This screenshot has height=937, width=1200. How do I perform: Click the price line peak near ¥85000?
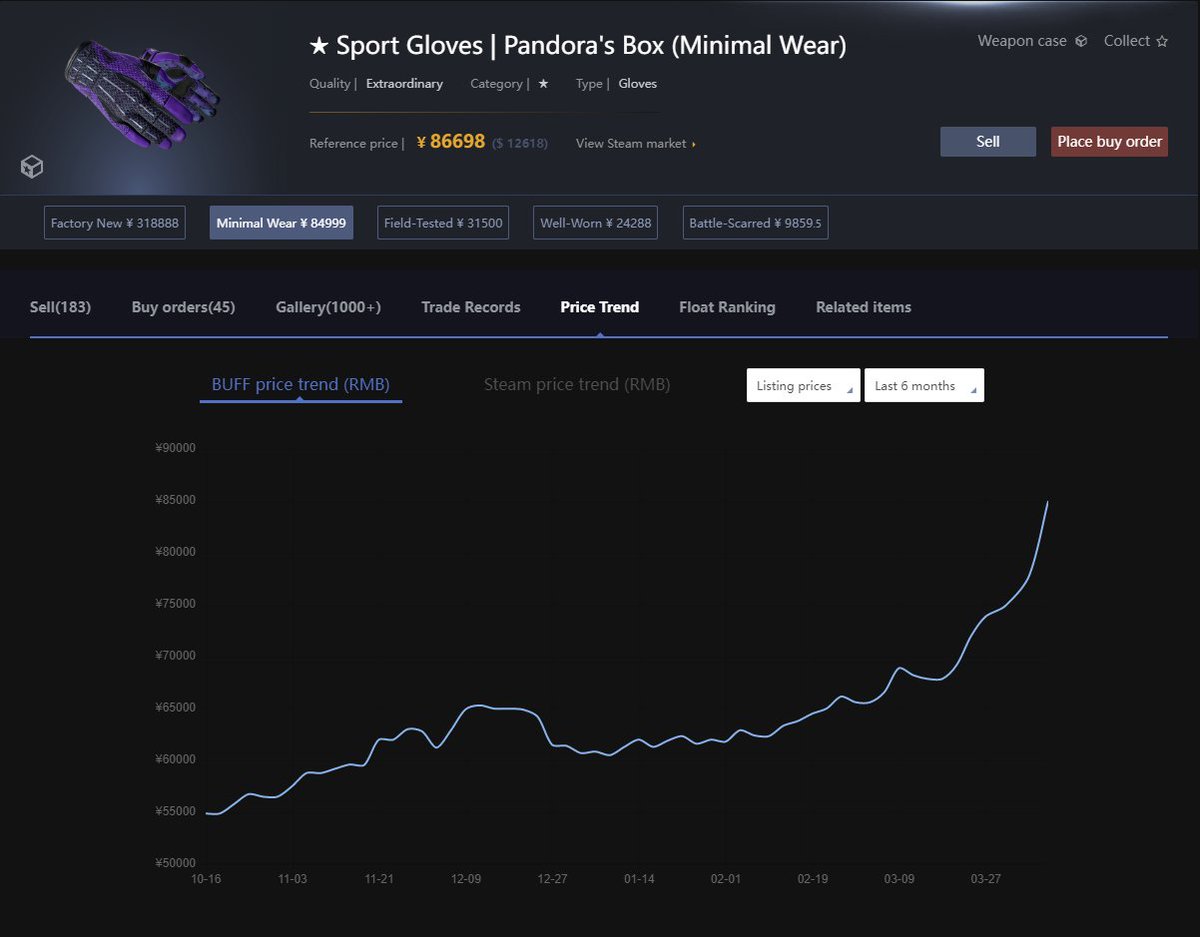pyautogui.click(x=1047, y=502)
